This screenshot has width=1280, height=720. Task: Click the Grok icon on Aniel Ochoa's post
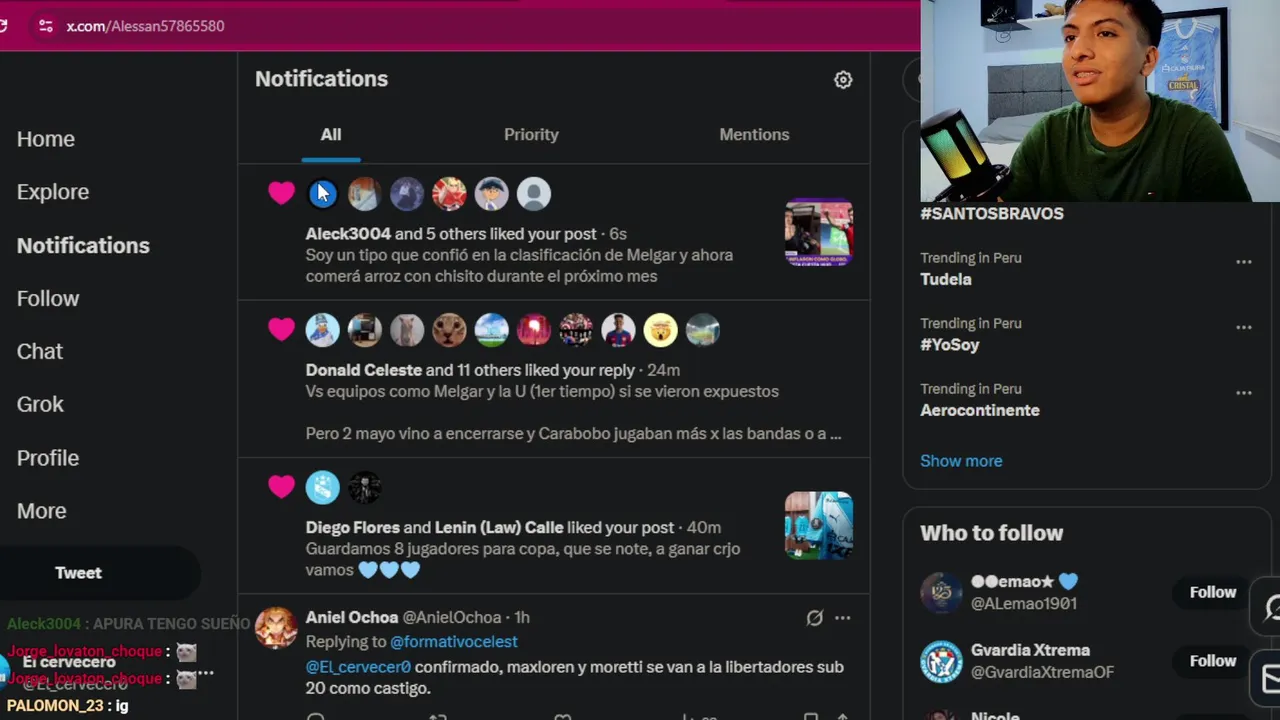[814, 618]
